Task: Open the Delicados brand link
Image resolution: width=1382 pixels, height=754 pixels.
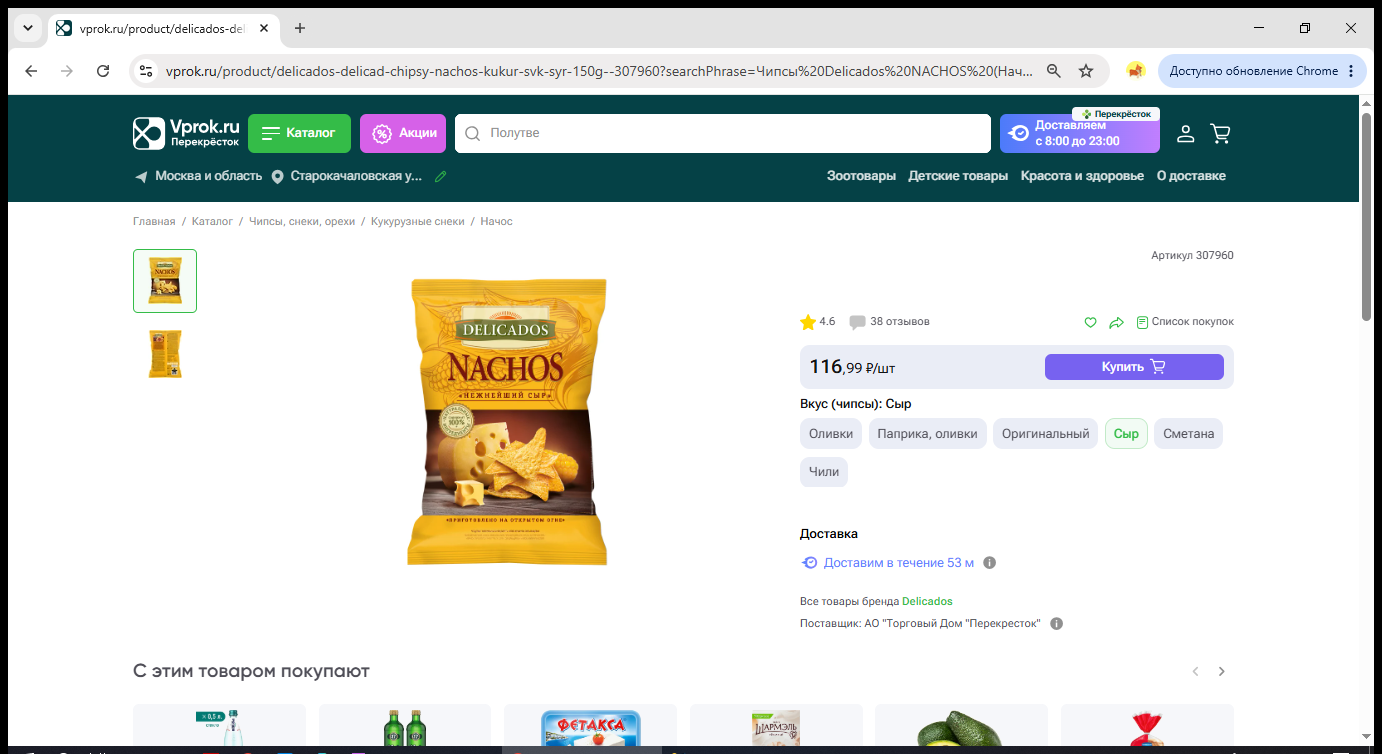Action: pos(927,602)
